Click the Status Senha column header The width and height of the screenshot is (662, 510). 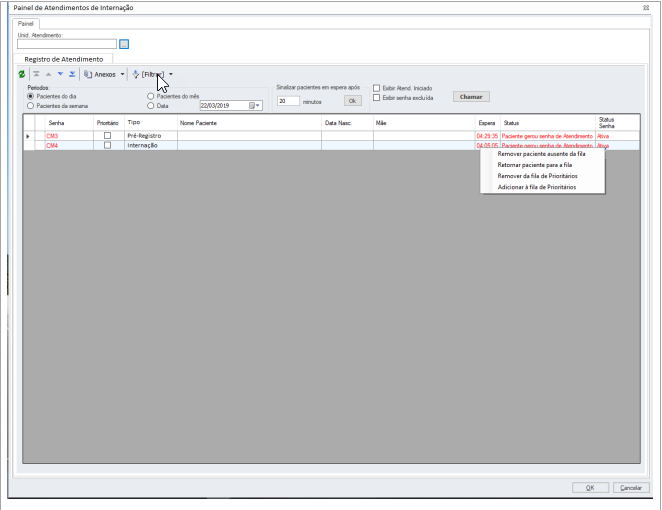tap(617, 123)
